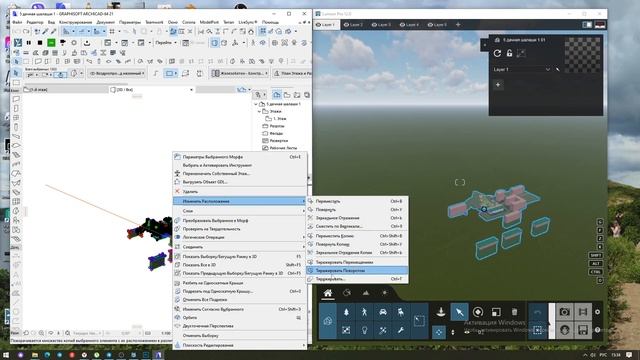Choose 'Зеркальное Отражение' in submenu
The width and height of the screenshot is (640, 360).
pyautogui.click(x=357, y=218)
